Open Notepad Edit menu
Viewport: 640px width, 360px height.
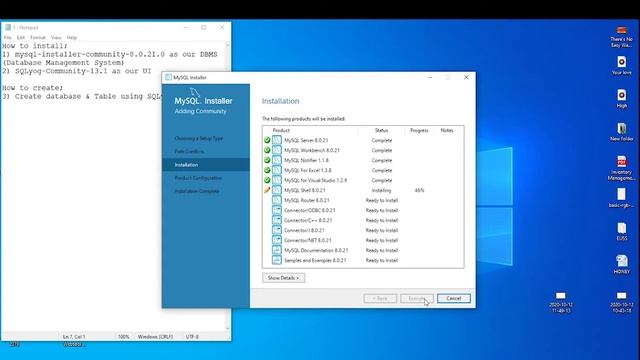(21, 38)
